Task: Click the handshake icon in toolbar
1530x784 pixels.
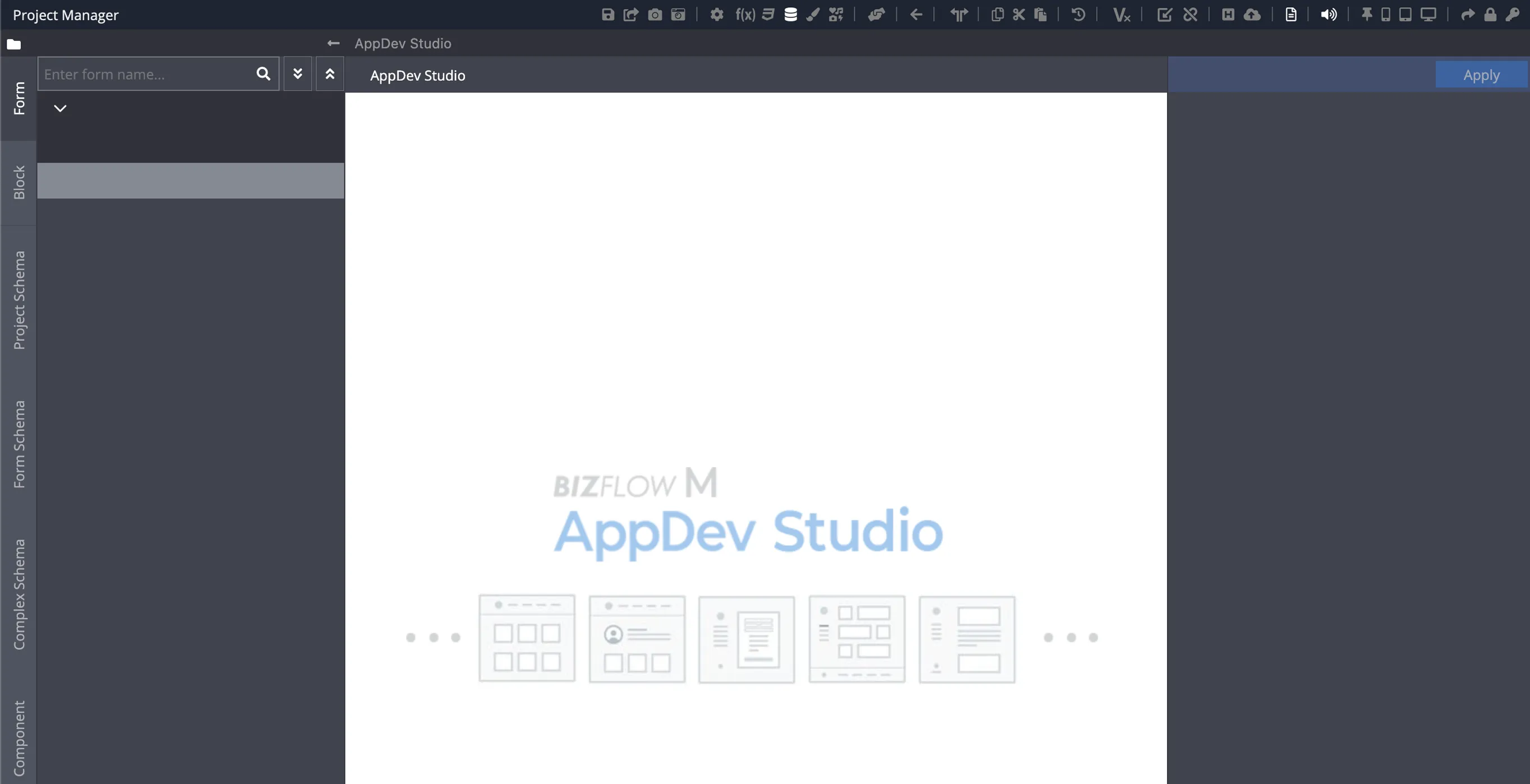Action: [877, 14]
